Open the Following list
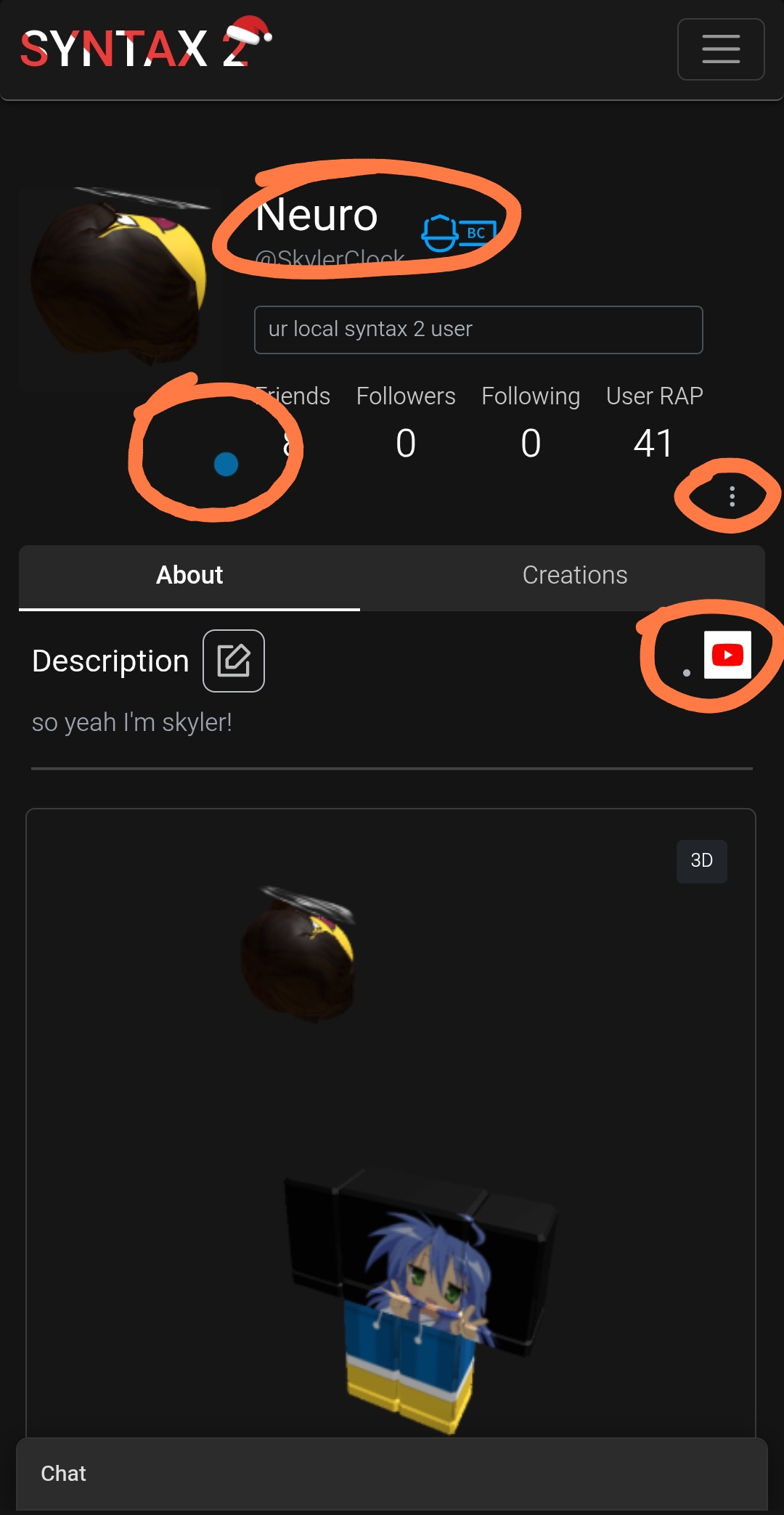 [x=531, y=422]
